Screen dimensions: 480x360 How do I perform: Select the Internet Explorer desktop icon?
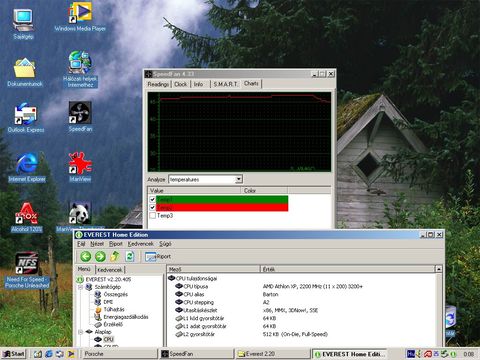click(27, 168)
